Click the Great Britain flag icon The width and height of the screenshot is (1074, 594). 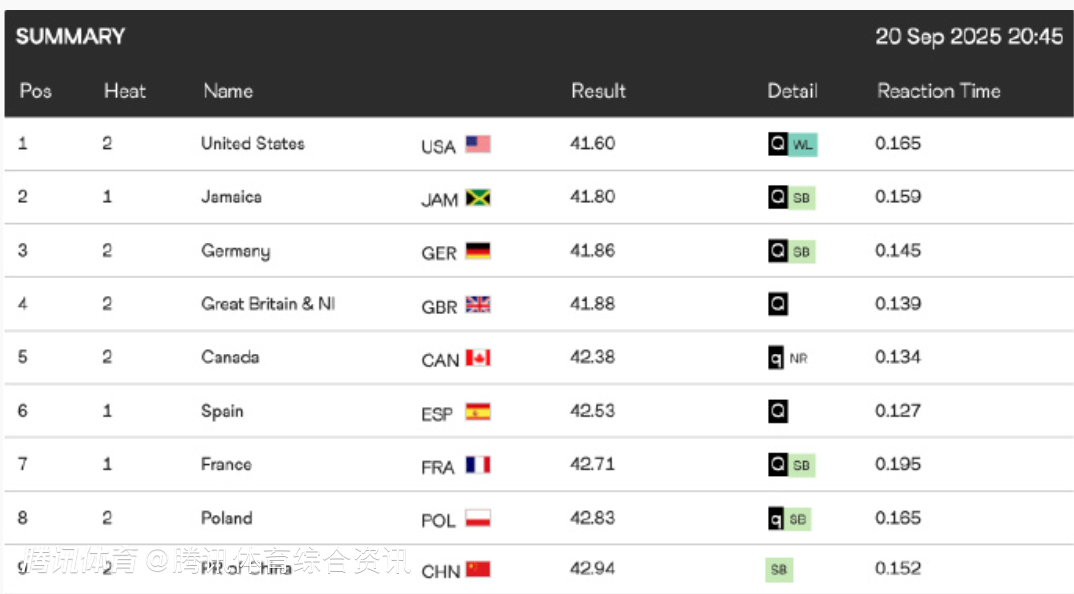(x=478, y=304)
